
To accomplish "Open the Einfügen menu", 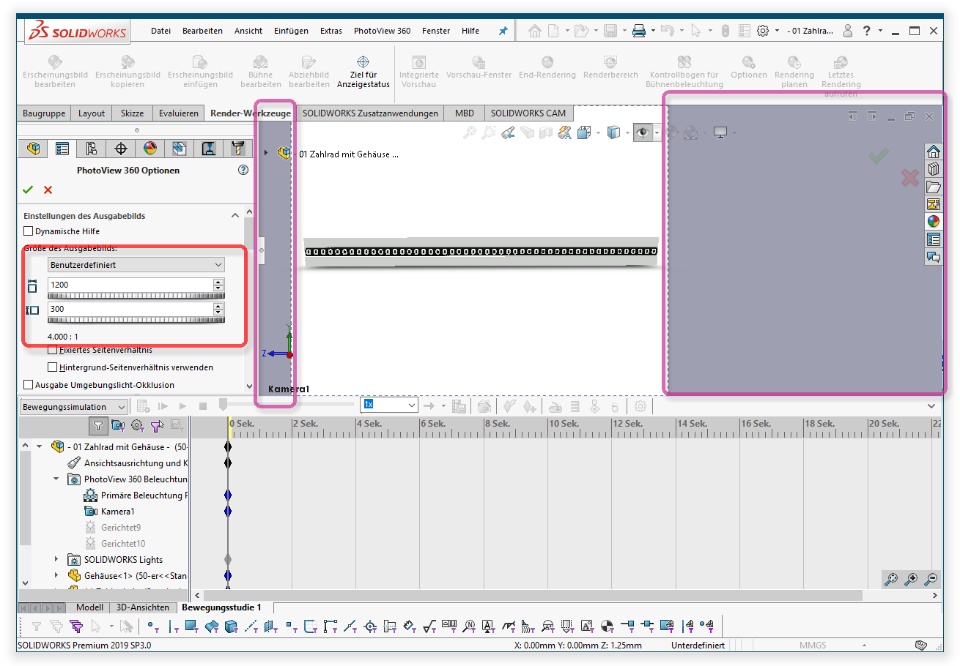I will coord(291,31).
